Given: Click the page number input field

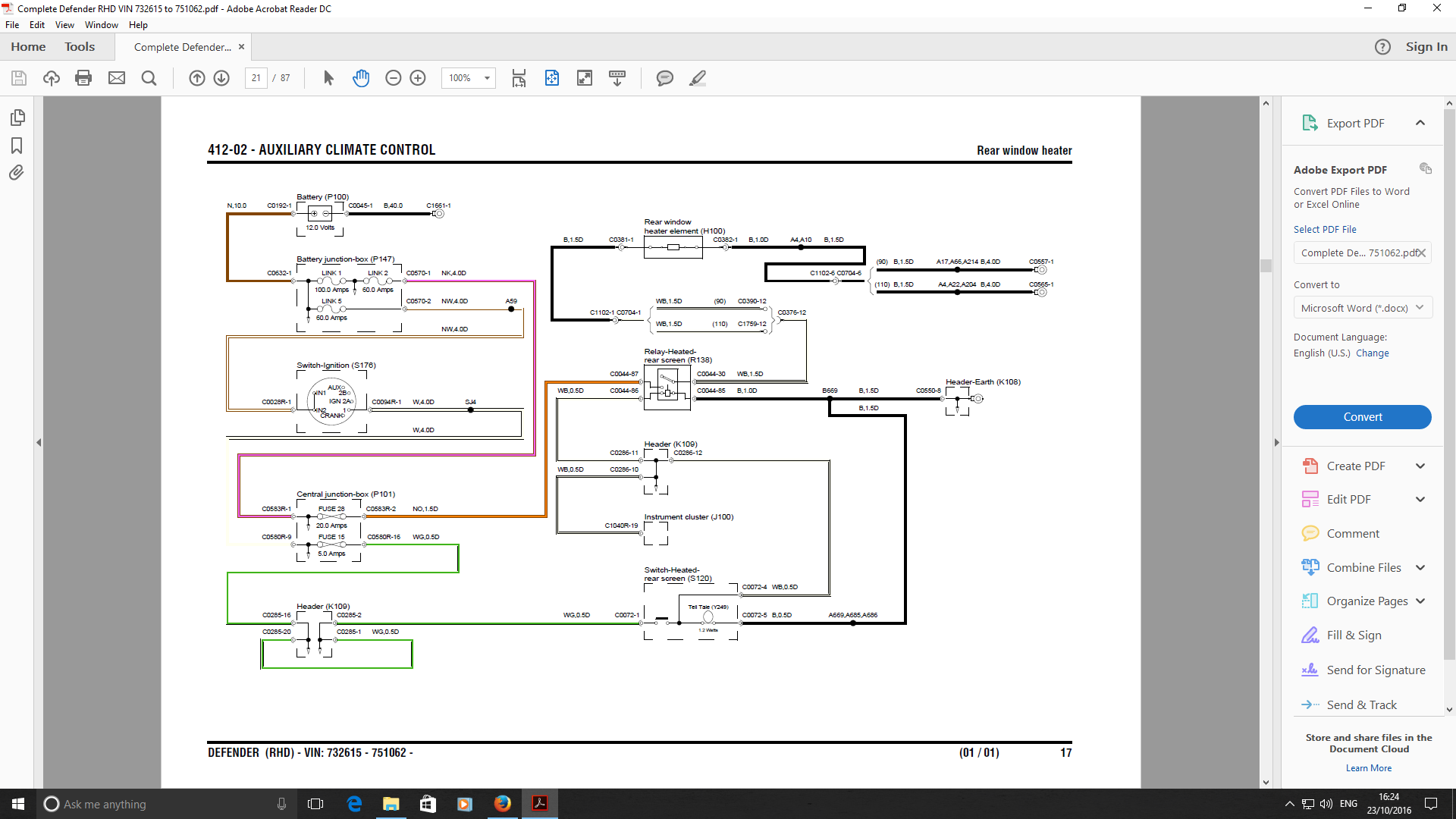Looking at the screenshot, I should [256, 78].
